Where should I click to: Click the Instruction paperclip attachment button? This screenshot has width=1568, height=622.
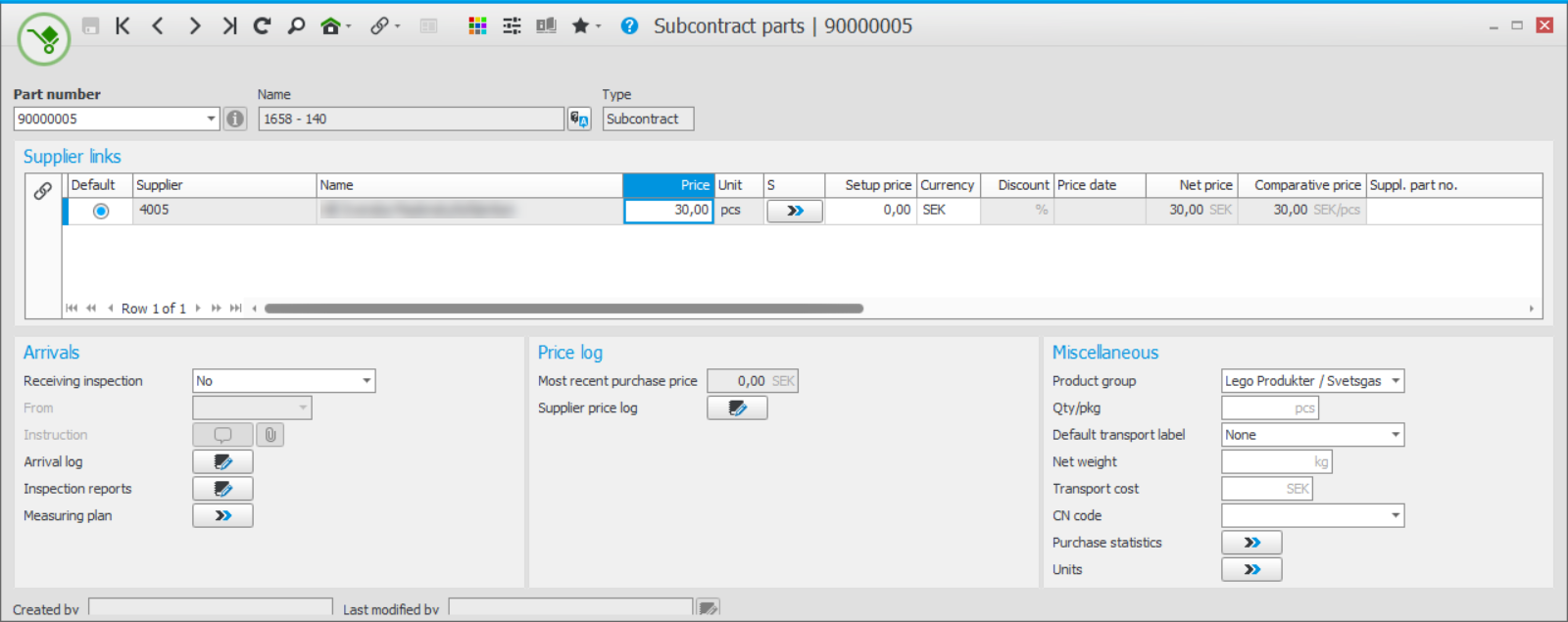(x=270, y=435)
